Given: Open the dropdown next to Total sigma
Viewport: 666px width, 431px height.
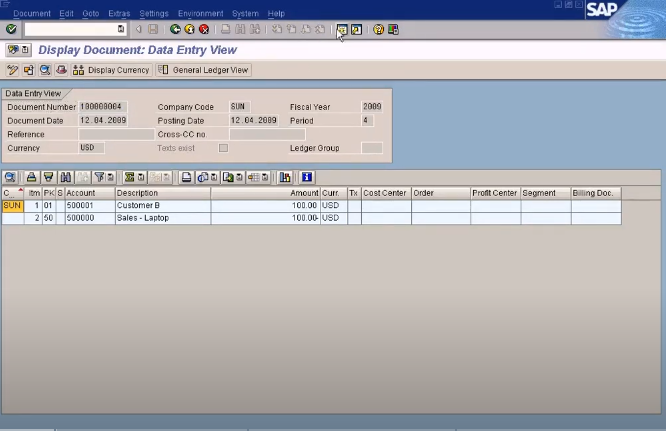Looking at the screenshot, I should [x=141, y=177].
